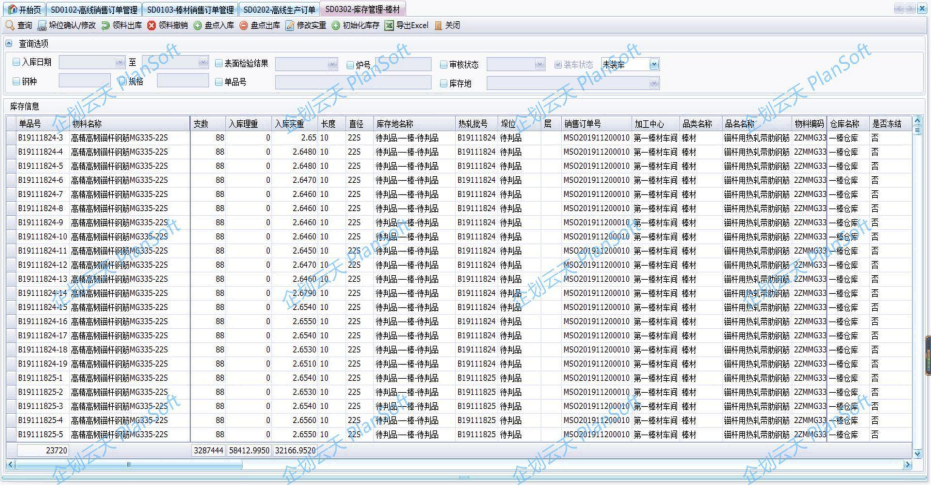This screenshot has width=931, height=485.
Task: Click the 库存地名称 column header
Action: [x=413, y=123]
